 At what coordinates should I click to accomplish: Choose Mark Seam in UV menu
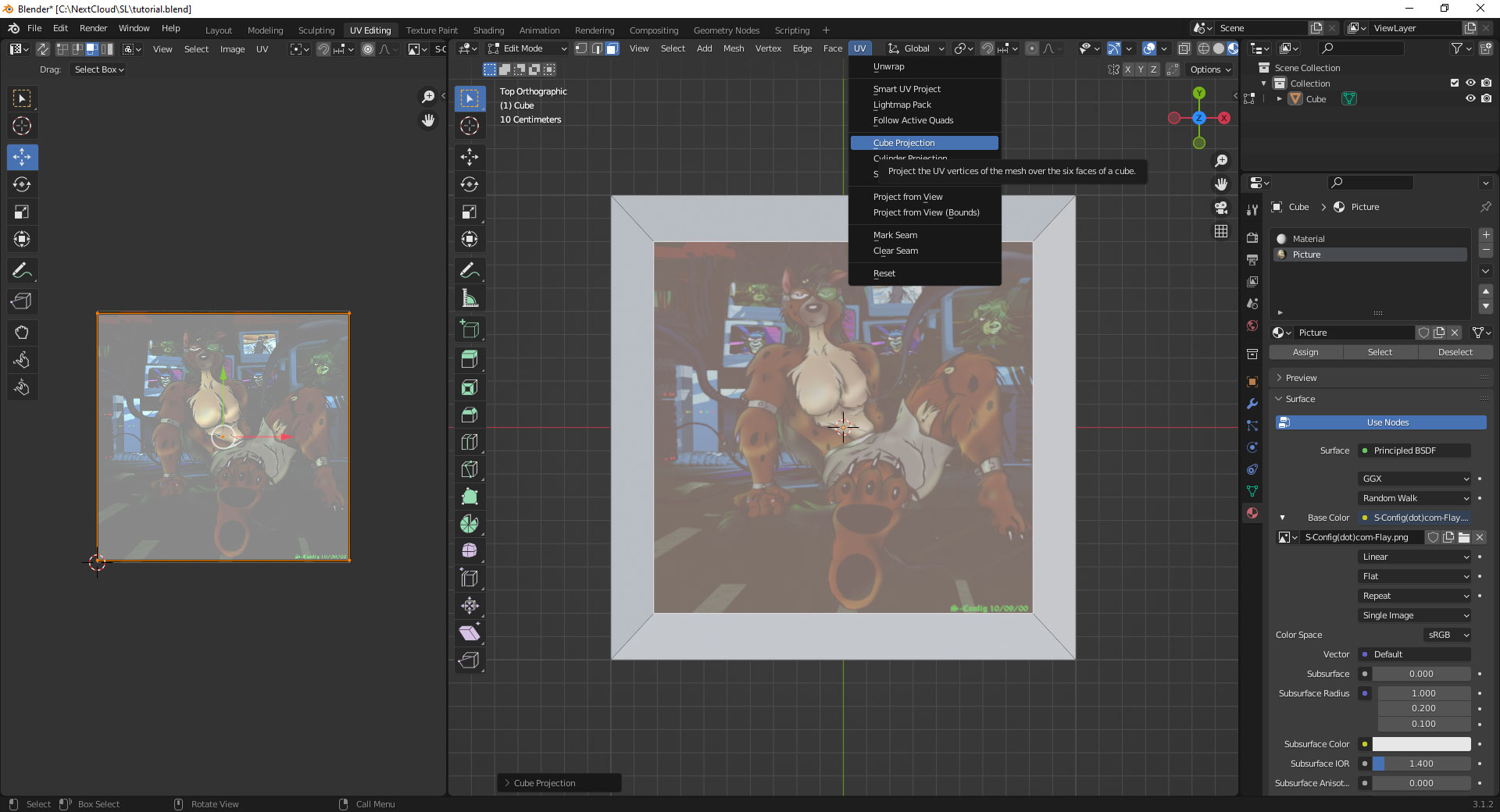tap(895, 235)
